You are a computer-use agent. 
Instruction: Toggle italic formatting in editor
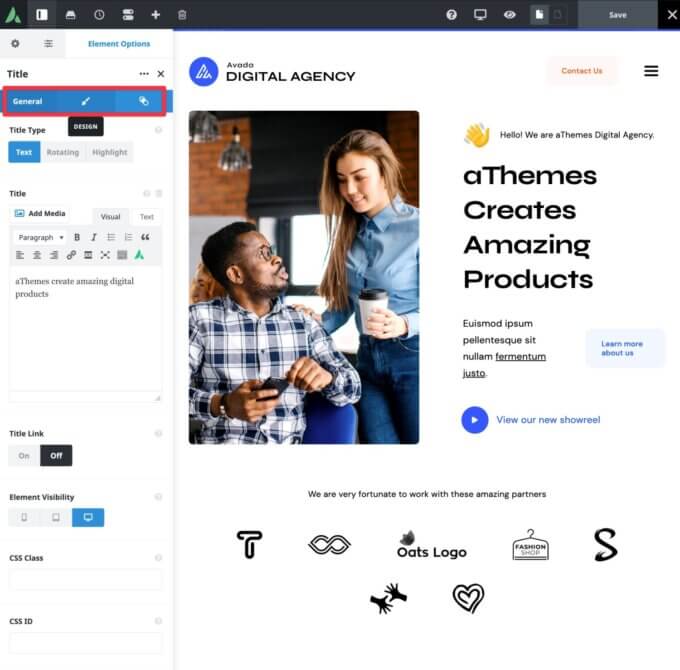[x=94, y=237]
